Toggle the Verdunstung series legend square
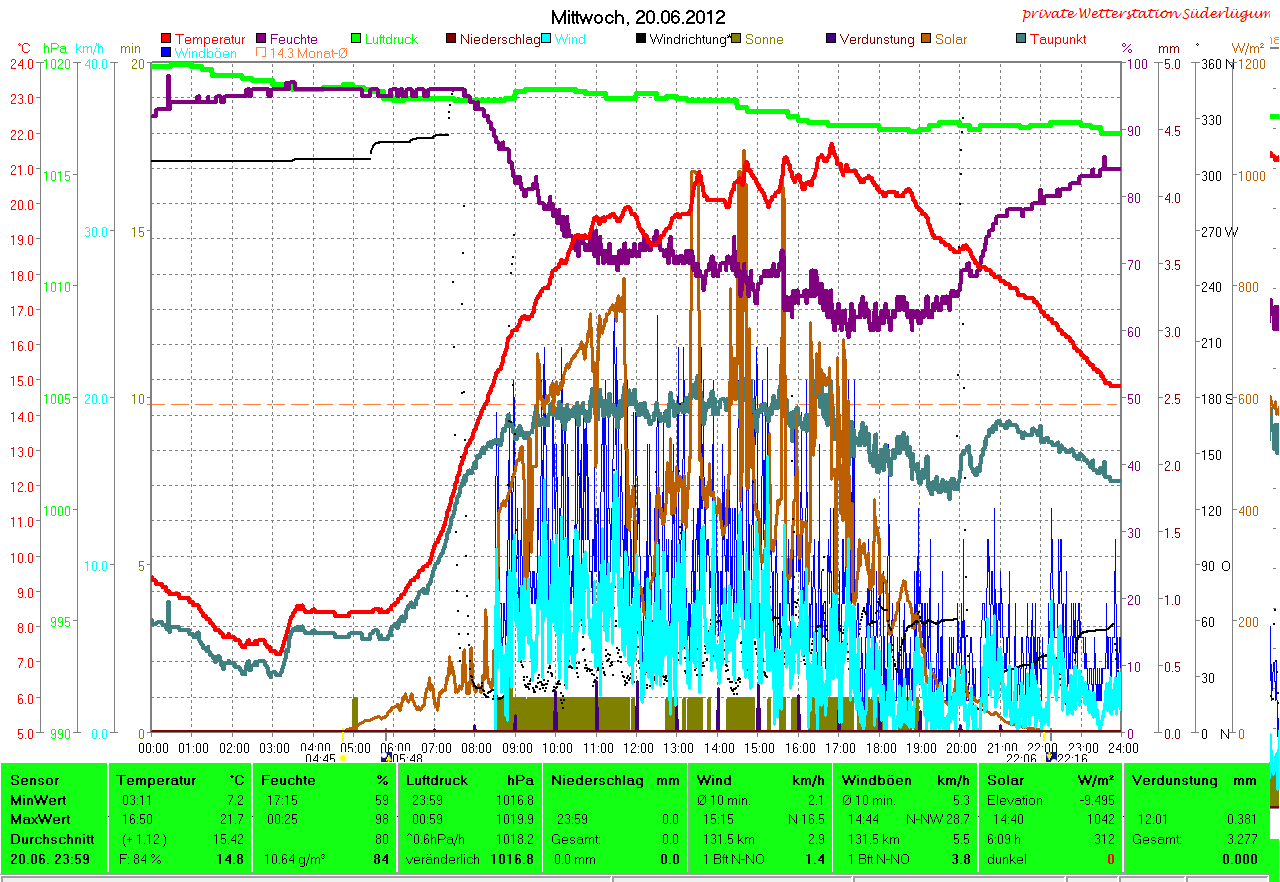1280x882 pixels. click(831, 39)
